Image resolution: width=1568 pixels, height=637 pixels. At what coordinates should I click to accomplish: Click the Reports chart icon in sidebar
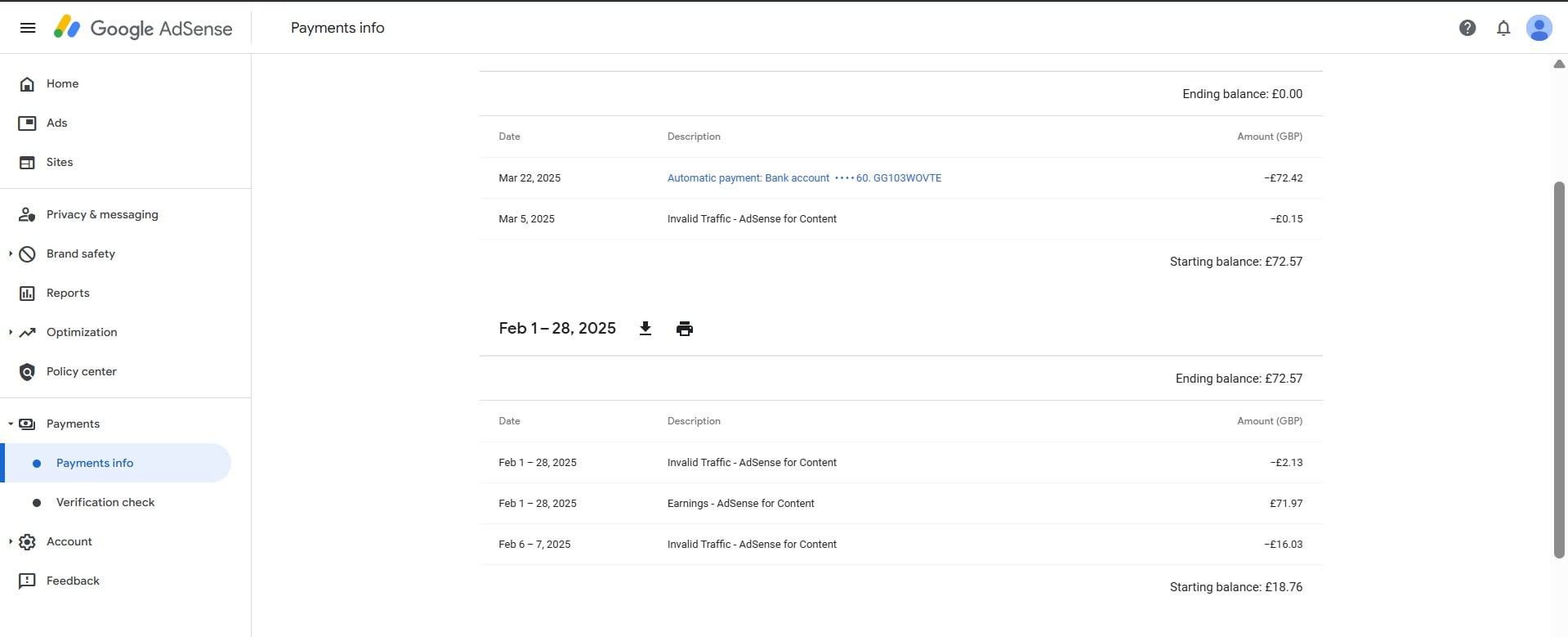[x=27, y=294]
